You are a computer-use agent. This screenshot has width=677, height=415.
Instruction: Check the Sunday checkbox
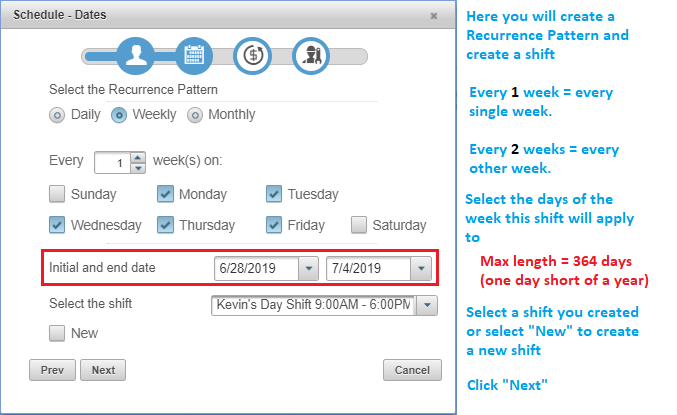point(57,194)
